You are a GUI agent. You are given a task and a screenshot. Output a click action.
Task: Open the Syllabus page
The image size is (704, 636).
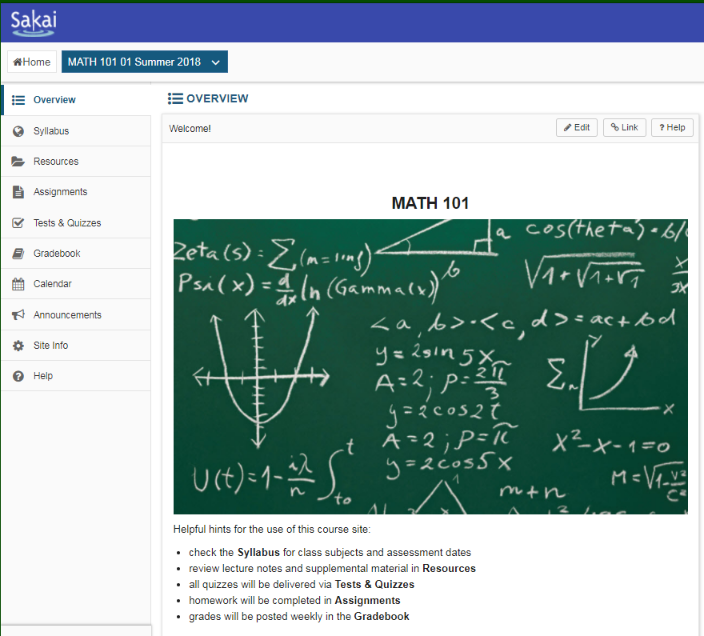pyautogui.click(x=76, y=131)
